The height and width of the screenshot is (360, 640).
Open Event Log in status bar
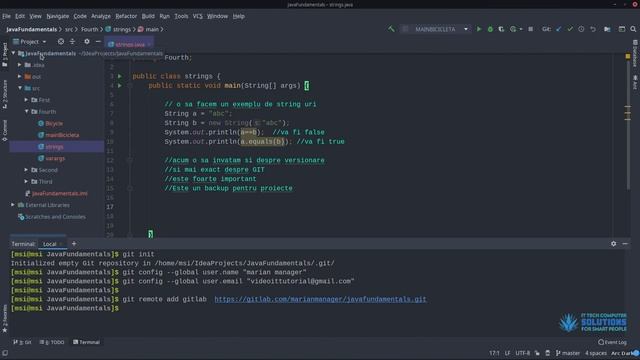coord(612,342)
